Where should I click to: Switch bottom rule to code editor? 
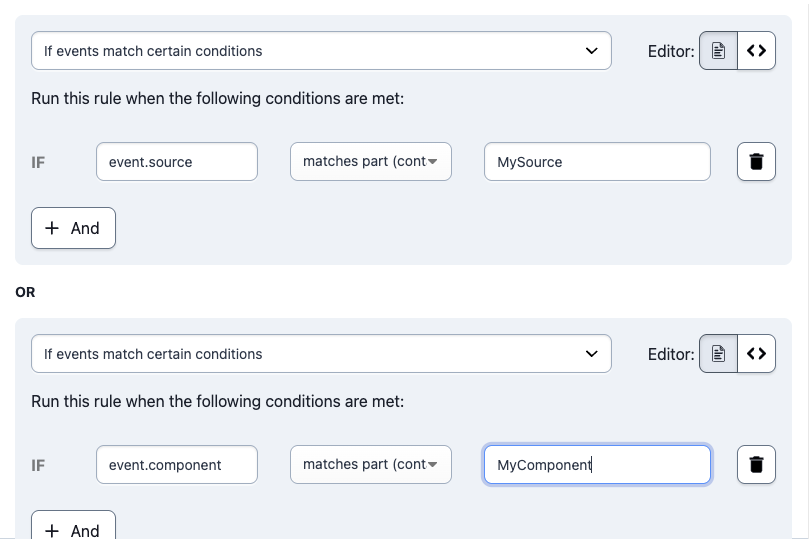pos(756,353)
